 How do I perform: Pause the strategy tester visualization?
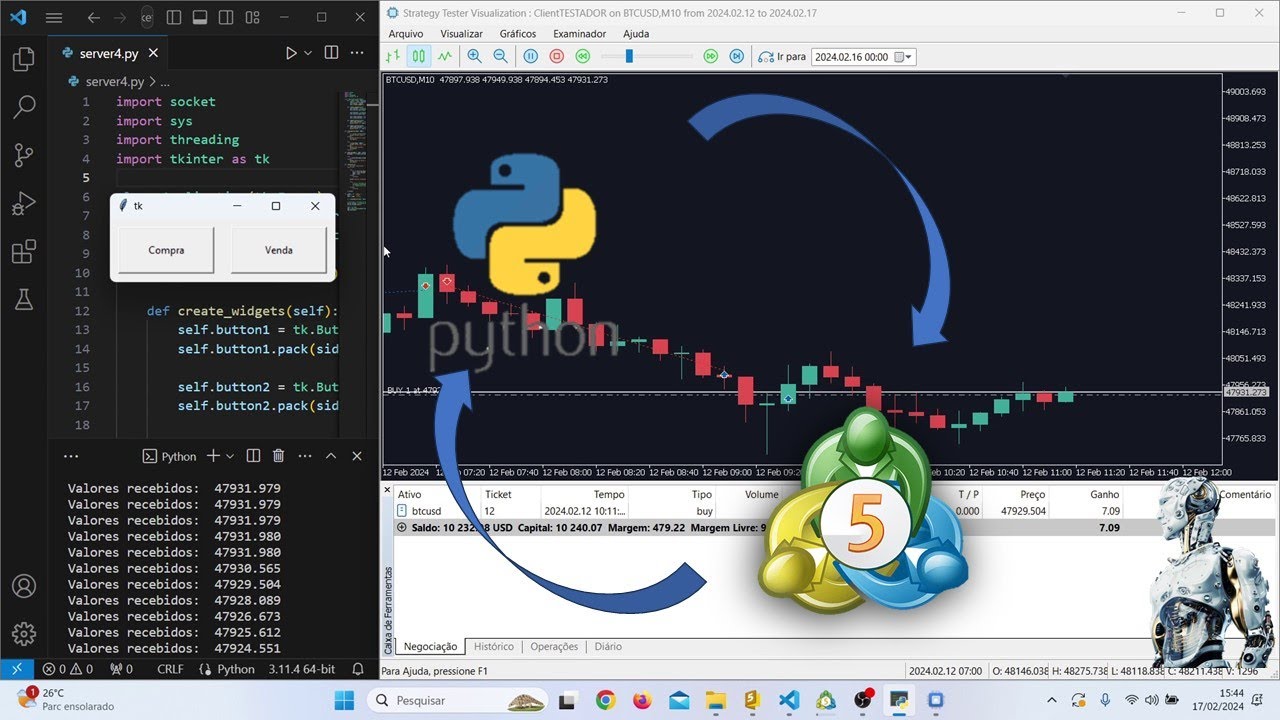coord(531,57)
